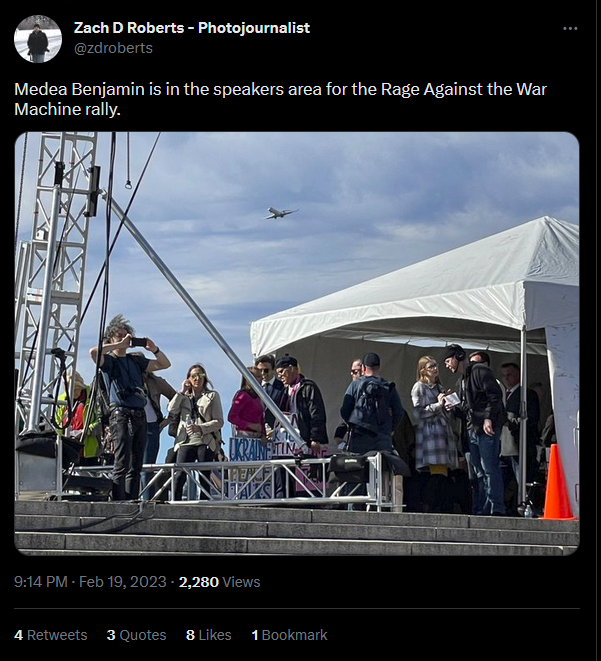Click the airplane in the photo
The height and width of the screenshot is (661, 601).
coord(281,213)
